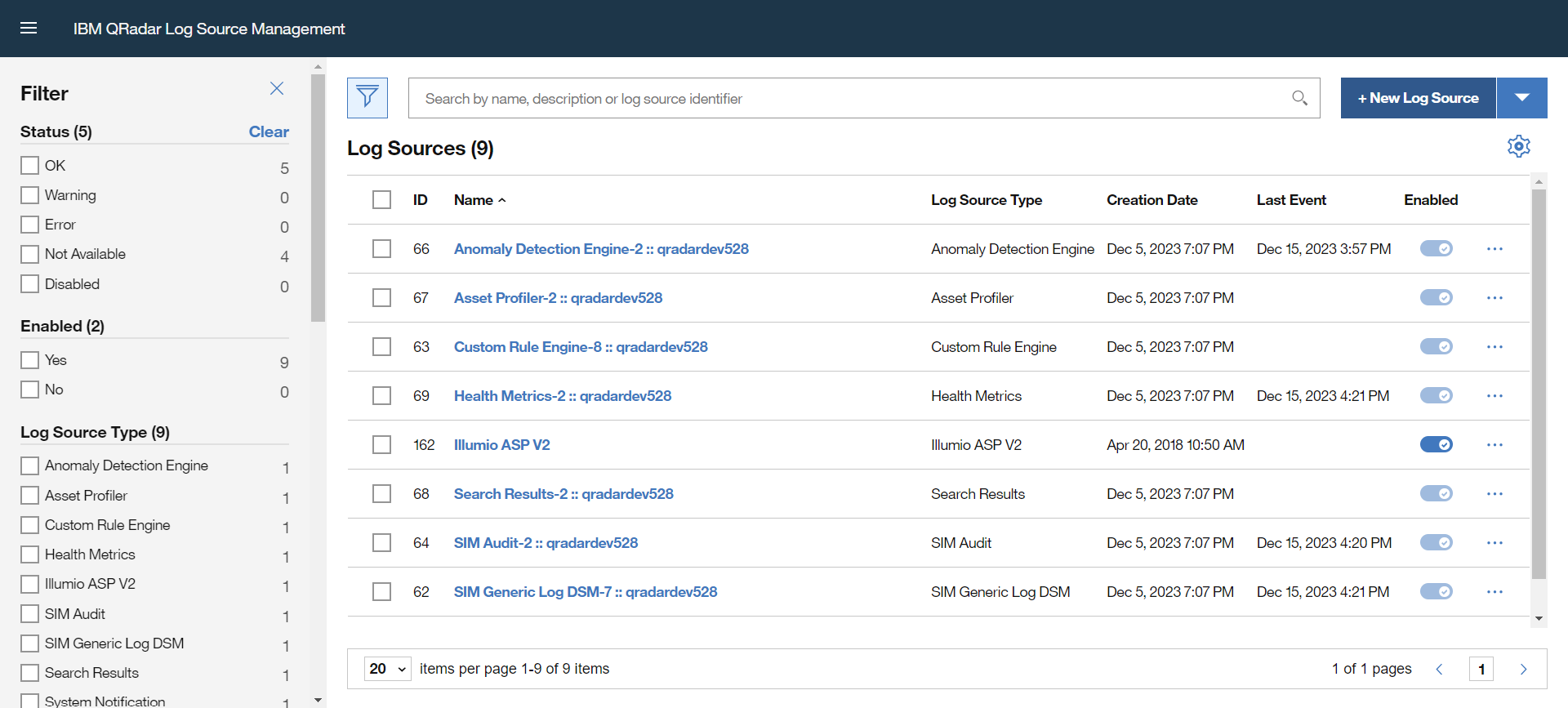Open the hamburger navigation menu

29,29
